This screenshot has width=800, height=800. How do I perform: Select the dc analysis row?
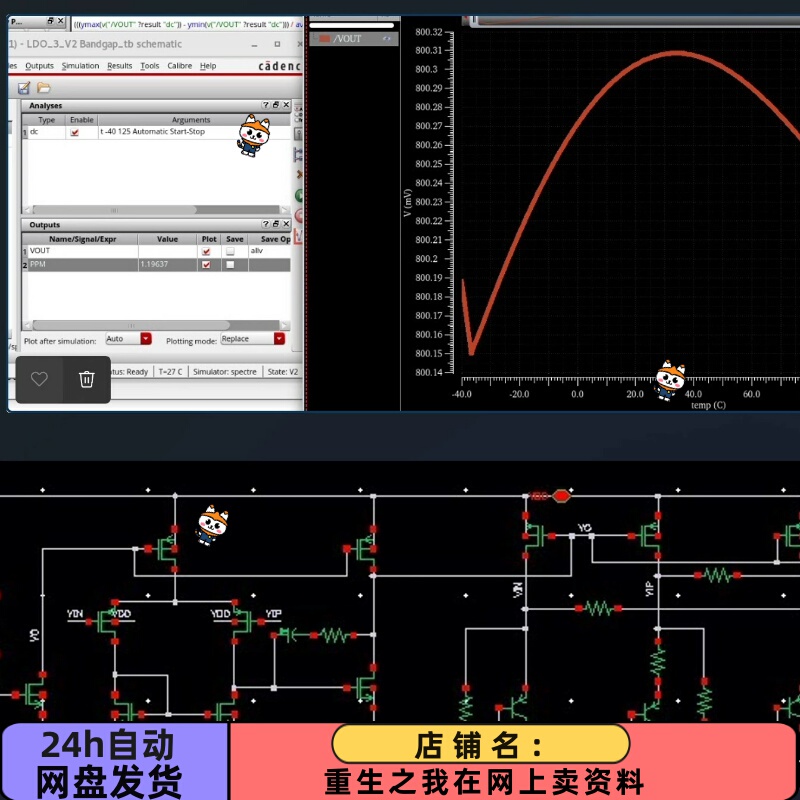(x=156, y=132)
